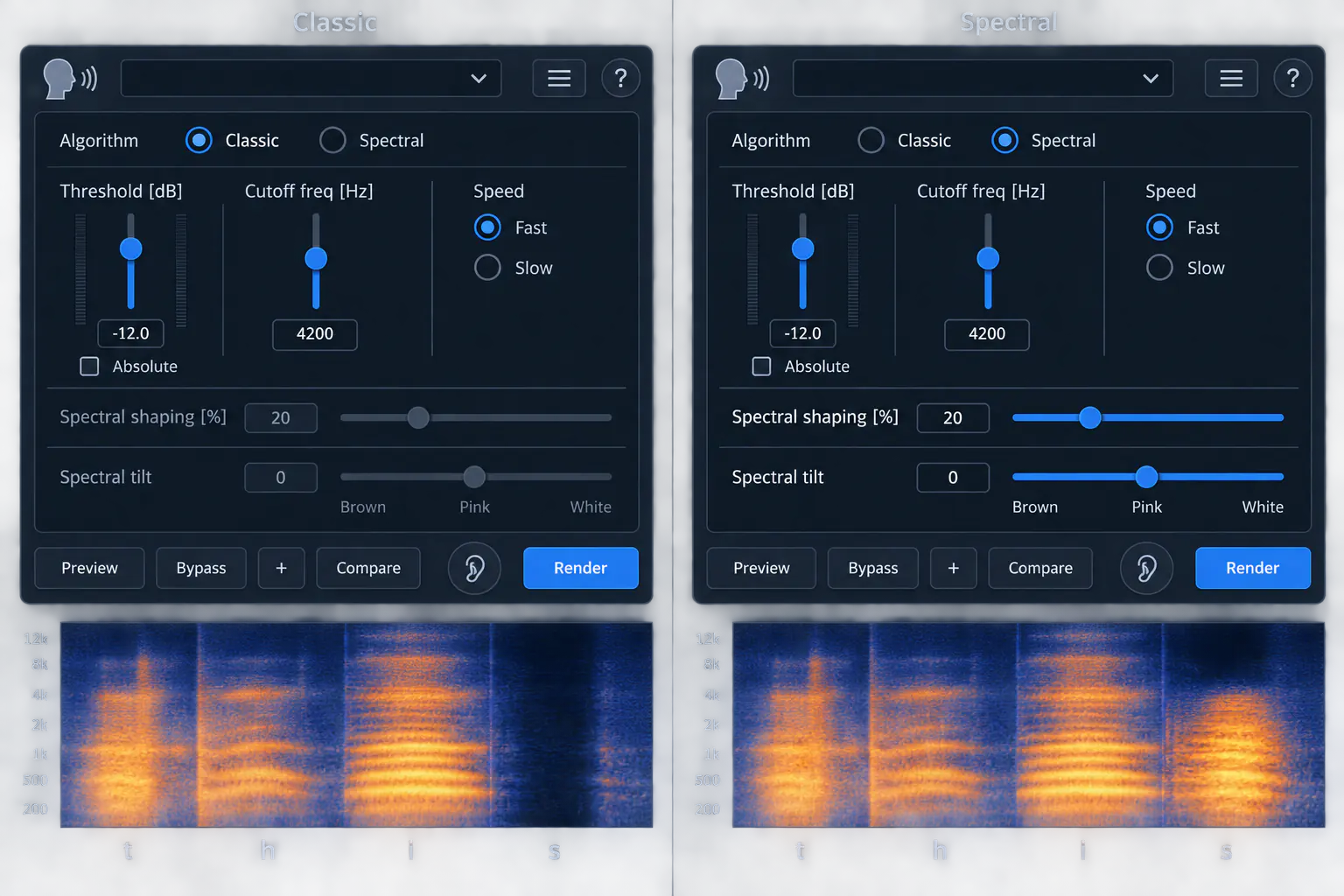Click Threshold slider handle in Spectral panel

(x=802, y=248)
